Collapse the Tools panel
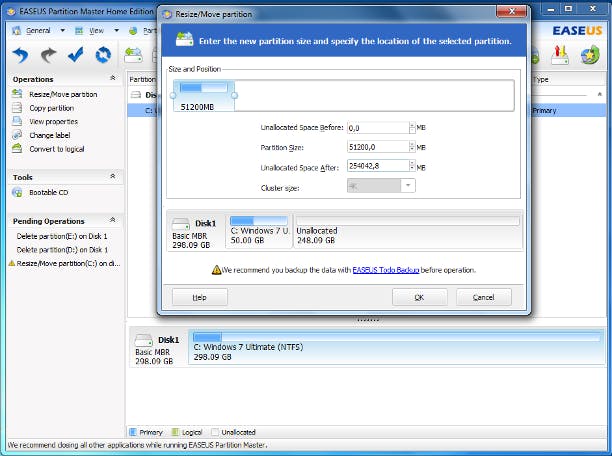This screenshot has height=456, width=612. [113, 176]
